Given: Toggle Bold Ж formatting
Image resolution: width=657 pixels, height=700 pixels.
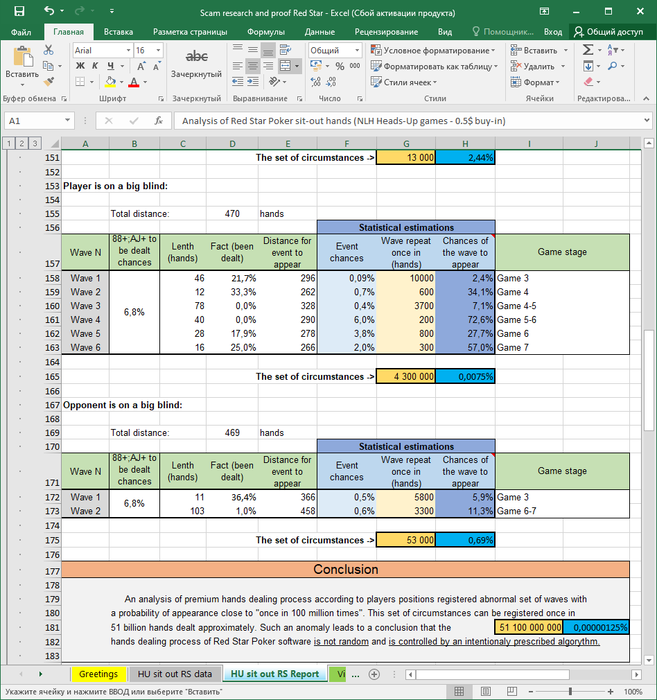Looking at the screenshot, I should 80,66.
